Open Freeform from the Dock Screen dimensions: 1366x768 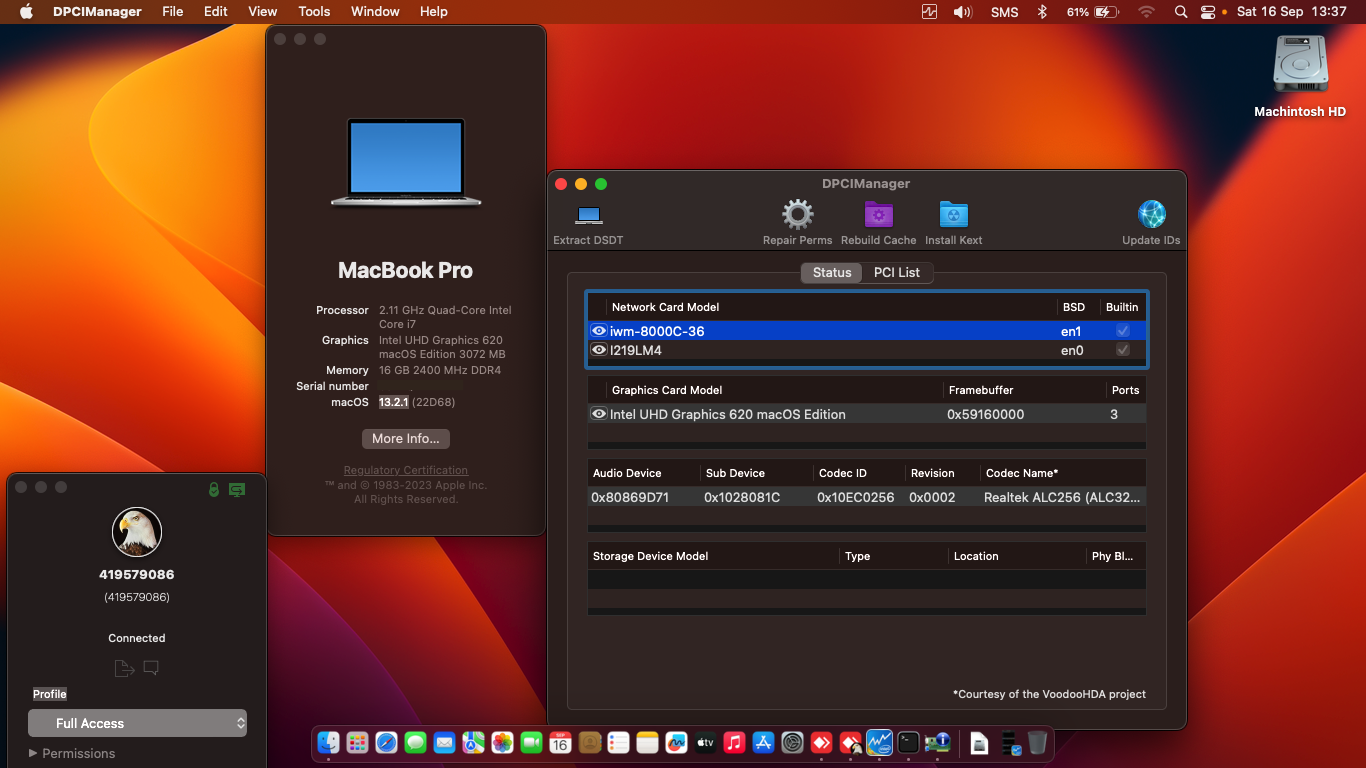[x=676, y=742]
